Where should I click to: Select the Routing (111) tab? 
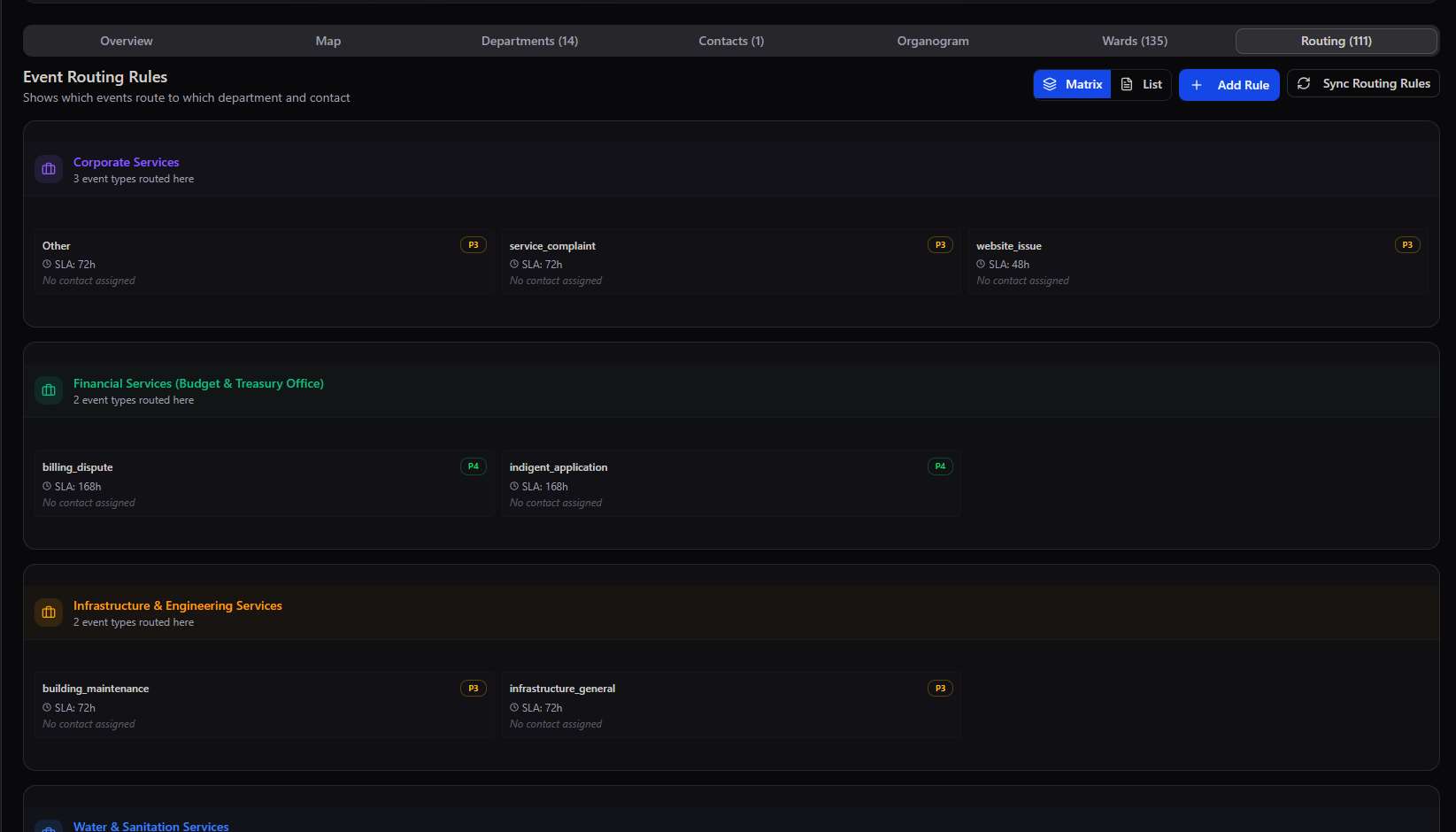1337,41
